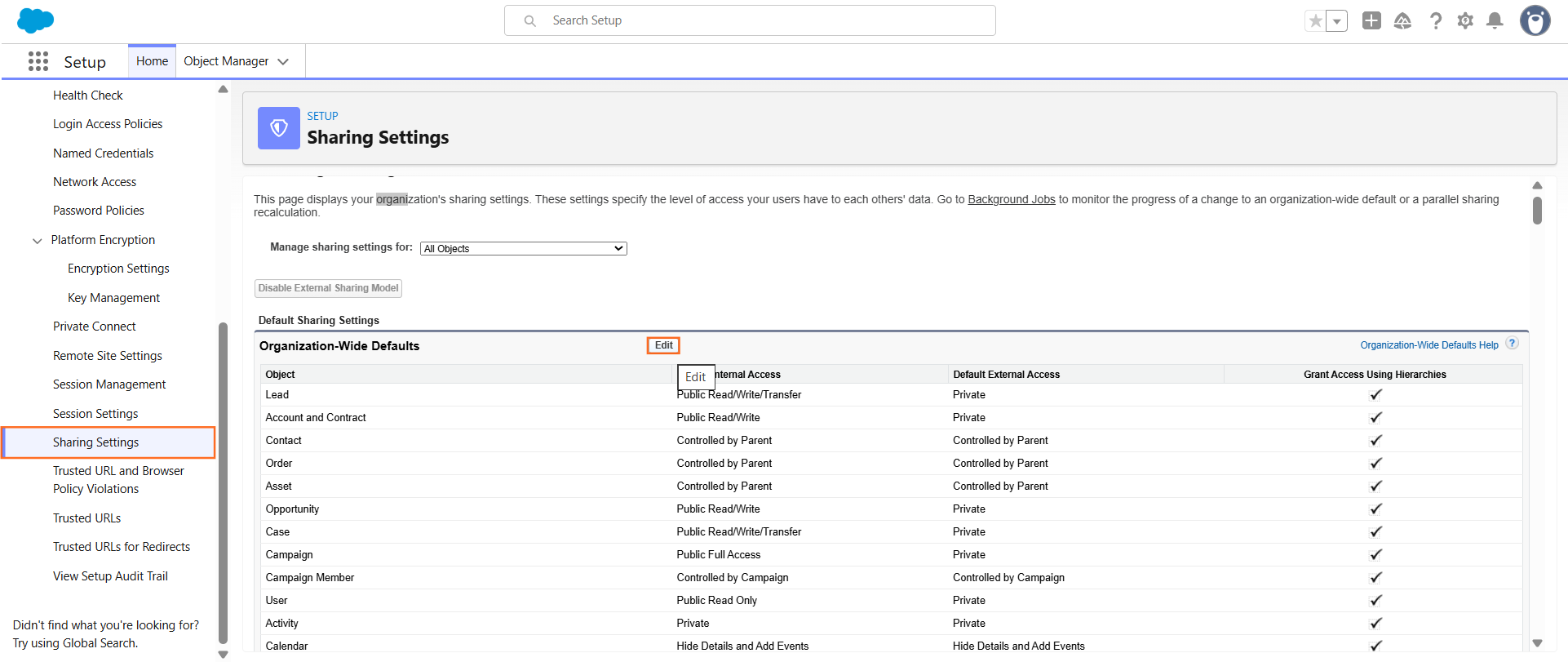Open Session Settings
This screenshot has height=662, width=1568.
tap(95, 414)
